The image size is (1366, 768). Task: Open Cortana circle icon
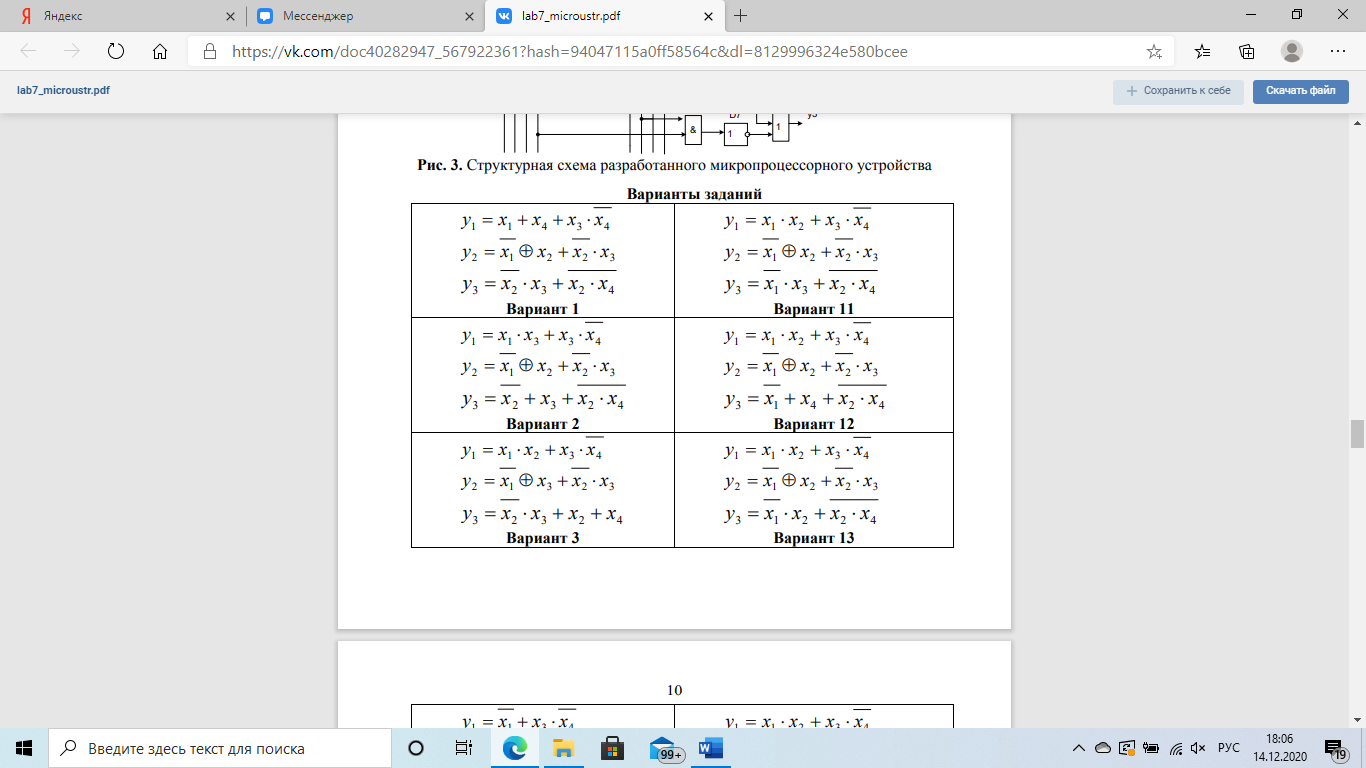pyautogui.click(x=416, y=748)
